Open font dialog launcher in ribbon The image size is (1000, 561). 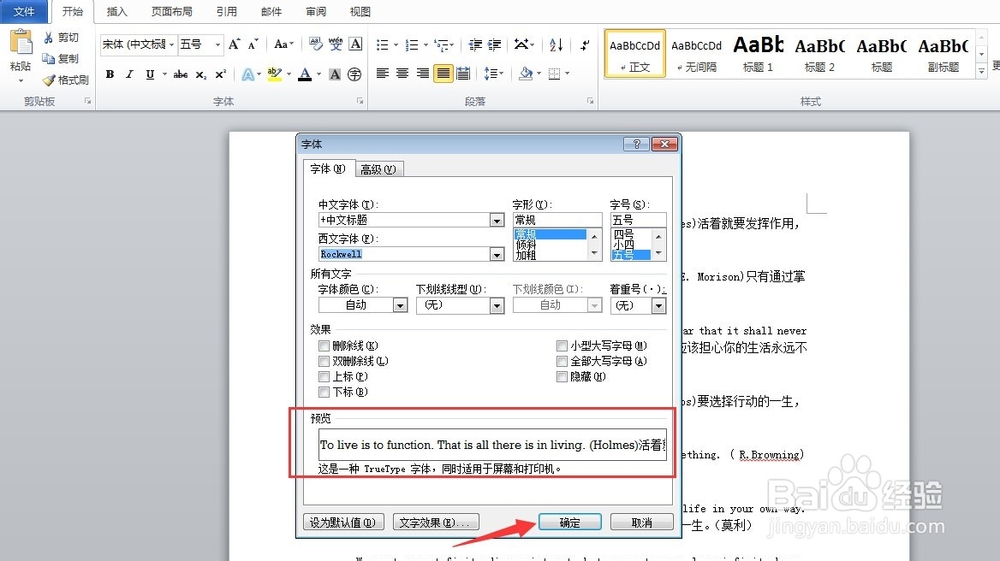click(360, 101)
